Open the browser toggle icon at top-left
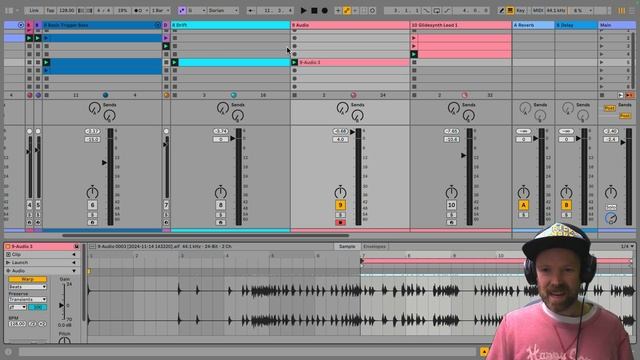 pos(9,11)
